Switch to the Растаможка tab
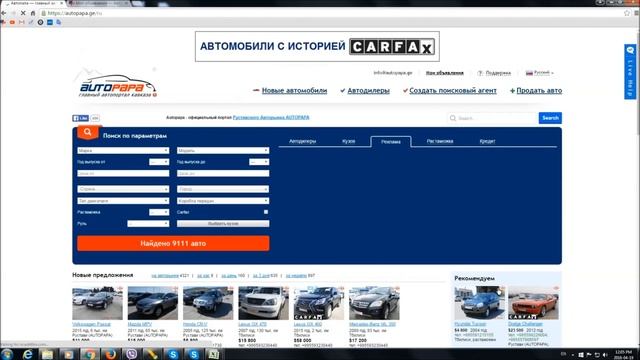Viewport: 640px width, 360px height. pos(440,141)
